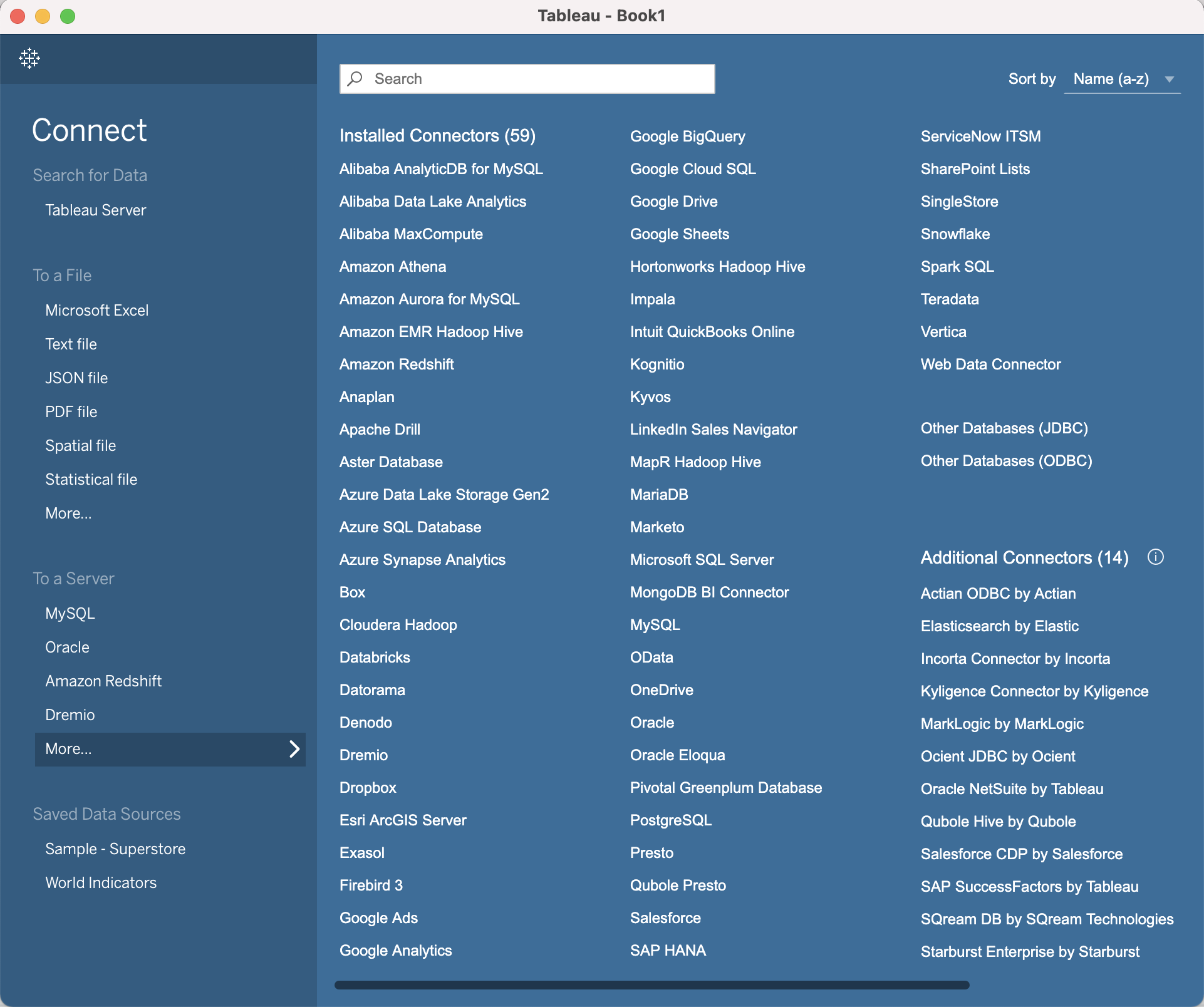Select Salesforce CDP by Salesforce
Viewport: 1204px width, 1007px height.
[x=1022, y=854]
